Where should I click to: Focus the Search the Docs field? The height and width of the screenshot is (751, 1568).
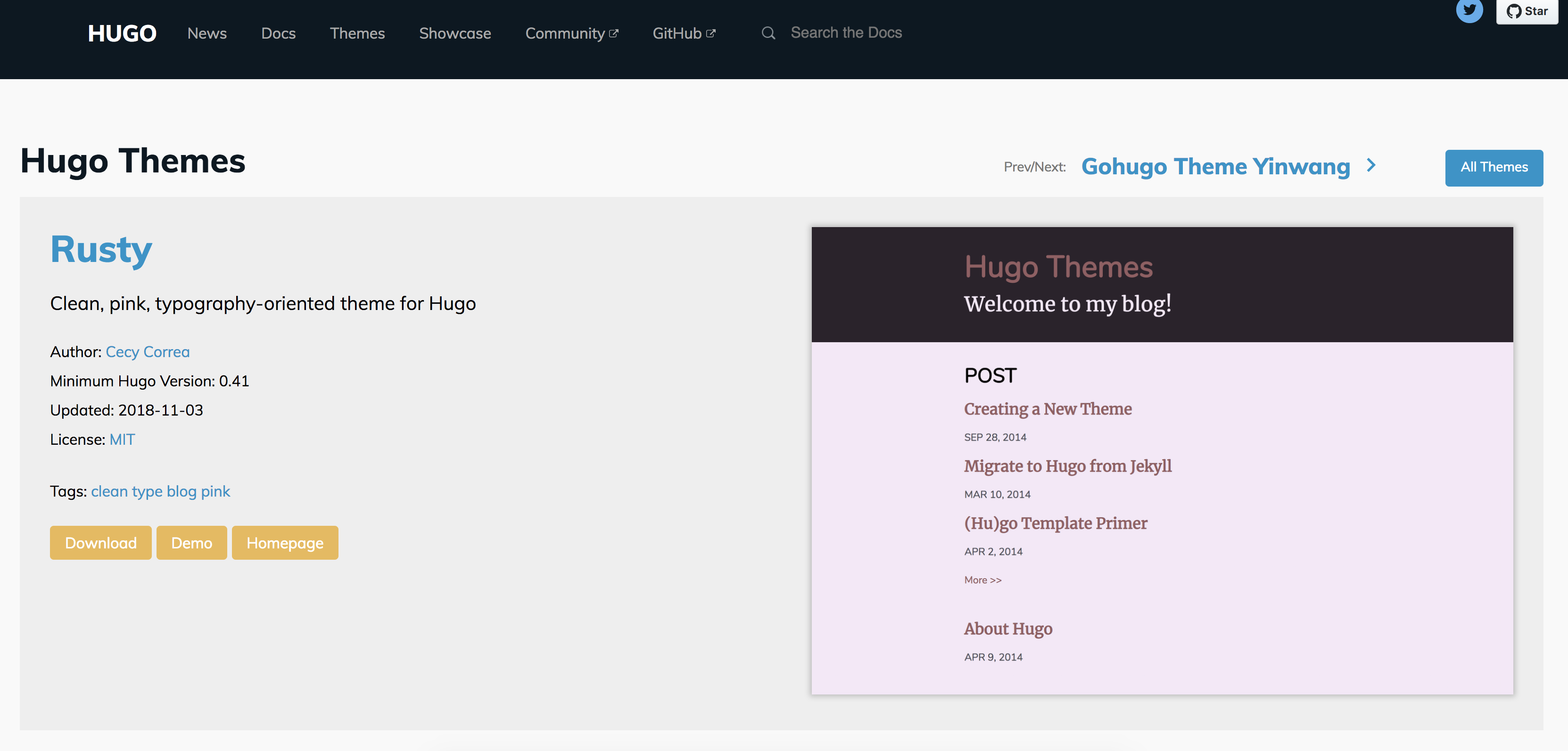click(846, 33)
